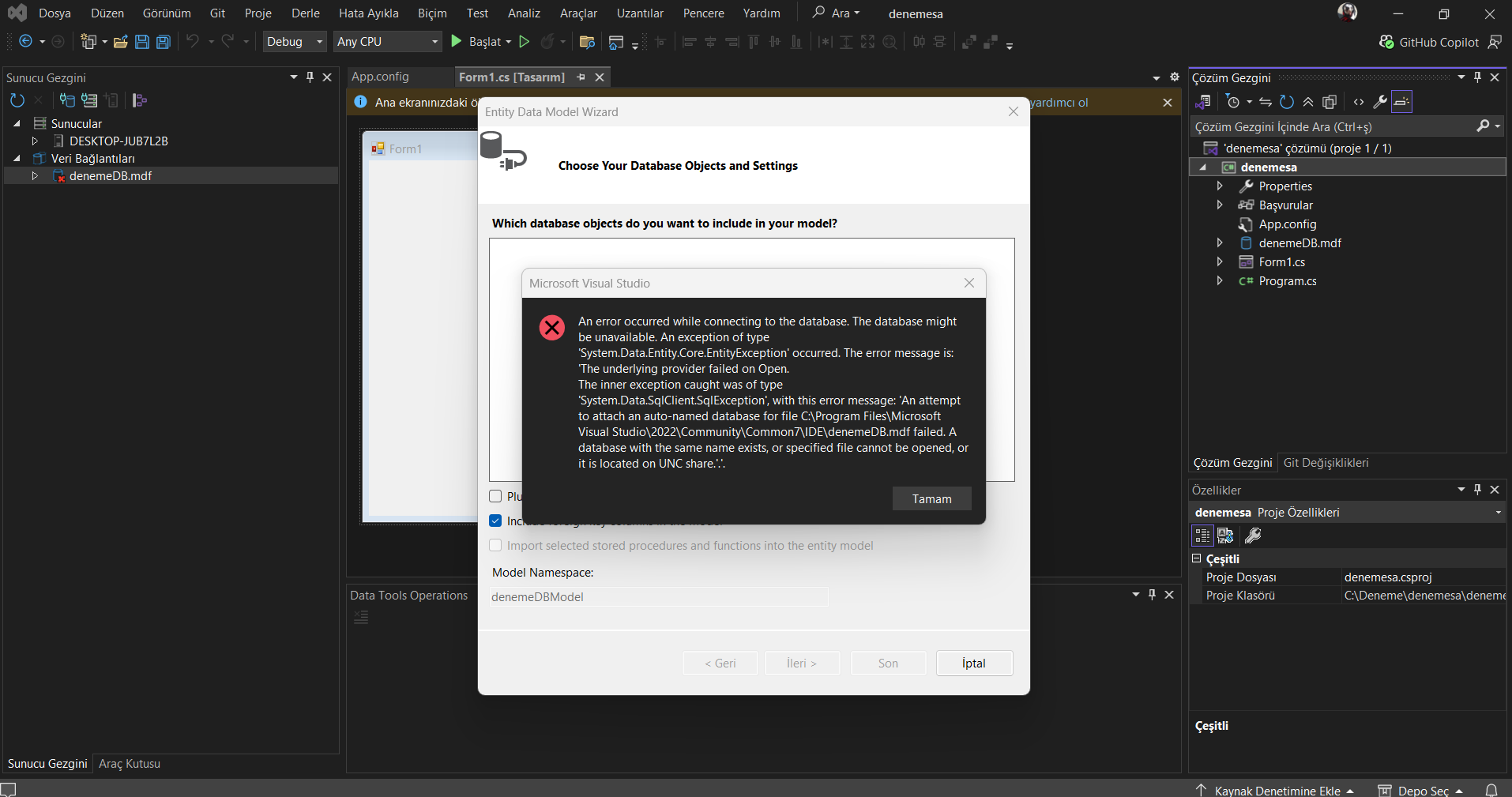The width and height of the screenshot is (1512, 797).
Task: Click the green Başlat start arrow
Action: [x=456, y=41]
